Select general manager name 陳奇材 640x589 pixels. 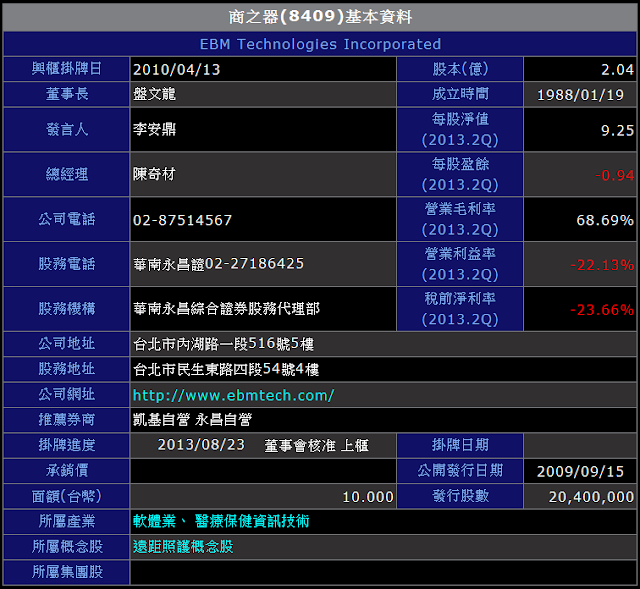coord(154,174)
